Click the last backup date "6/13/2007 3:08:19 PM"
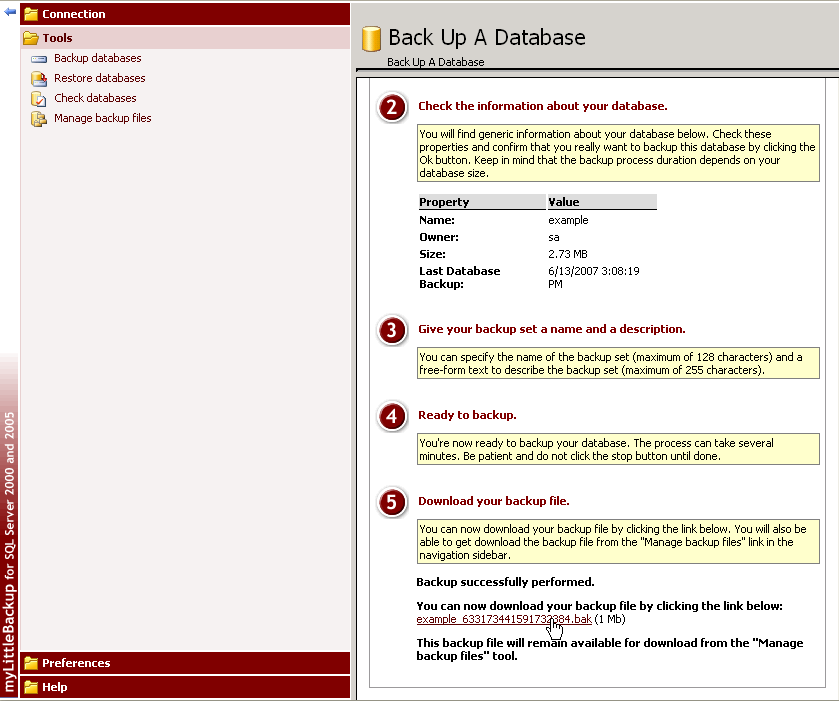839x701 pixels. 593,277
